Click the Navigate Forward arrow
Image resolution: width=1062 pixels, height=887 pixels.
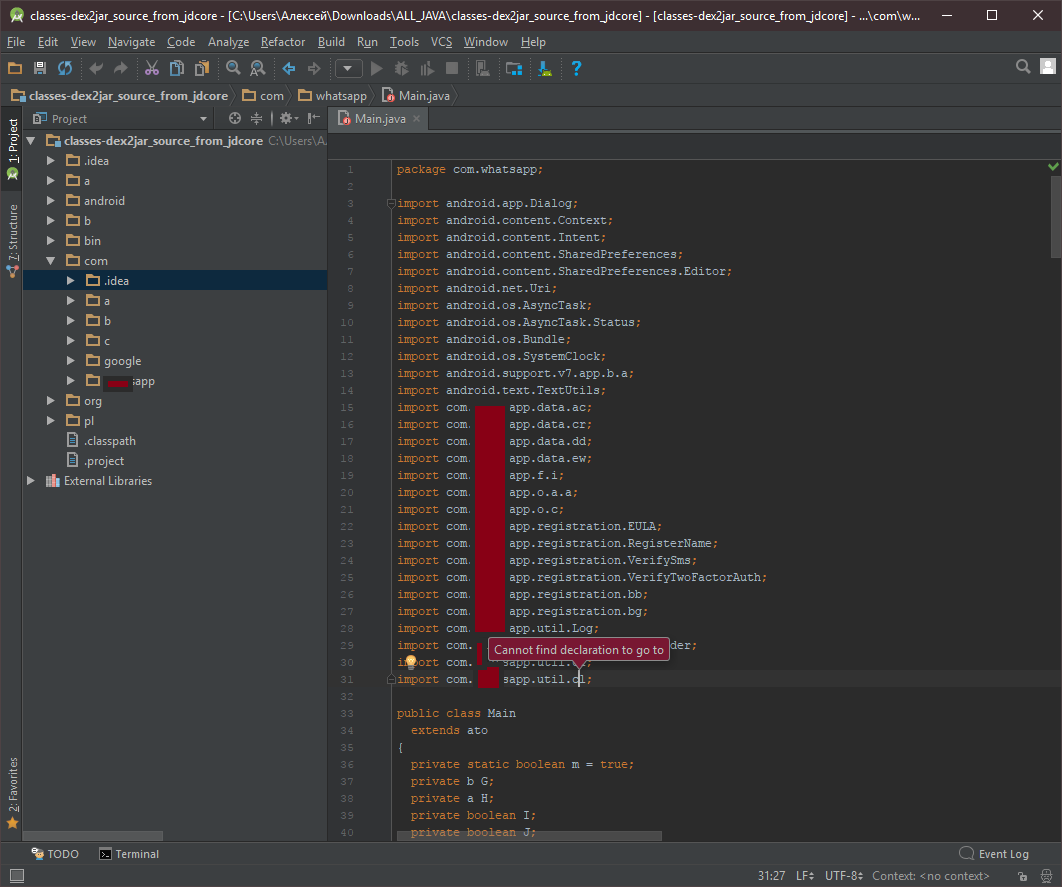pyautogui.click(x=314, y=68)
